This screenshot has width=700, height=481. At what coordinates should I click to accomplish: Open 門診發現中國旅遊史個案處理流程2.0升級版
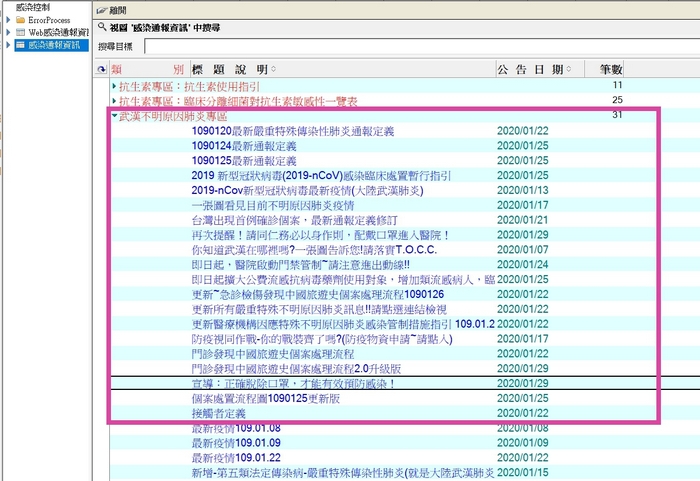pyautogui.click(x=296, y=368)
